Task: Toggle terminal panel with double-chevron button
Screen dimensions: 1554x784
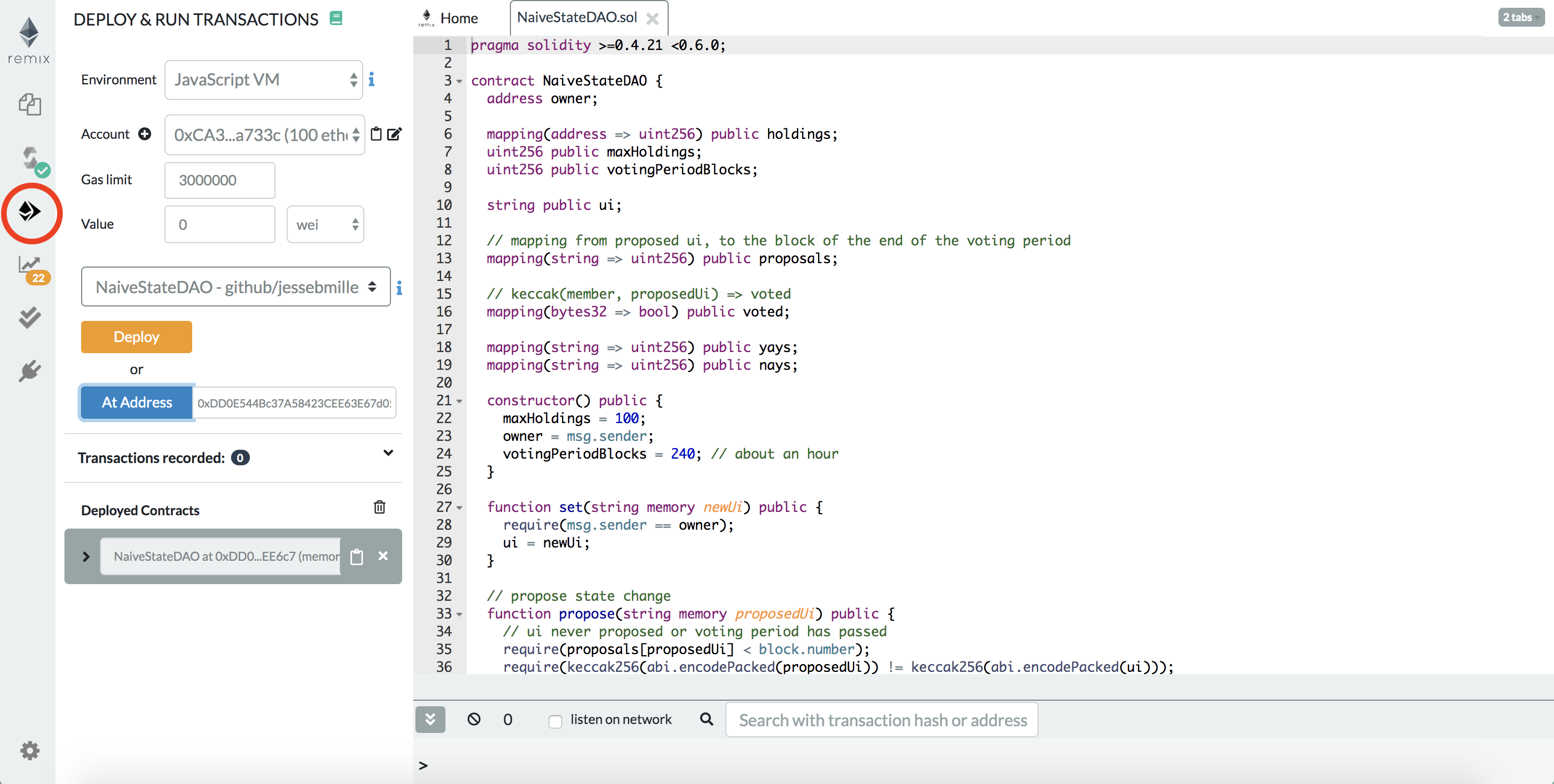Action: (430, 719)
